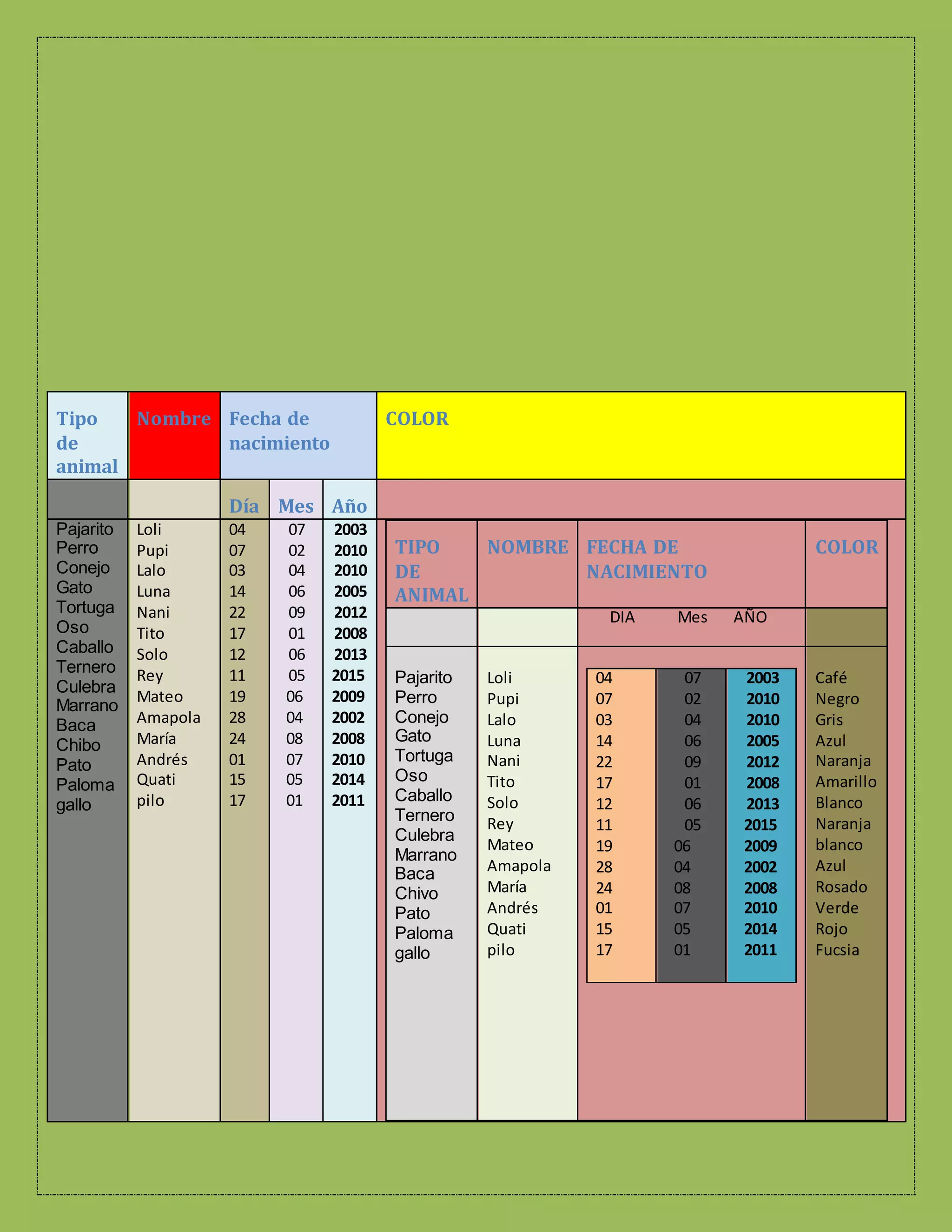Select the blue Mes column header
The height and width of the screenshot is (1232, 952).
click(x=296, y=505)
